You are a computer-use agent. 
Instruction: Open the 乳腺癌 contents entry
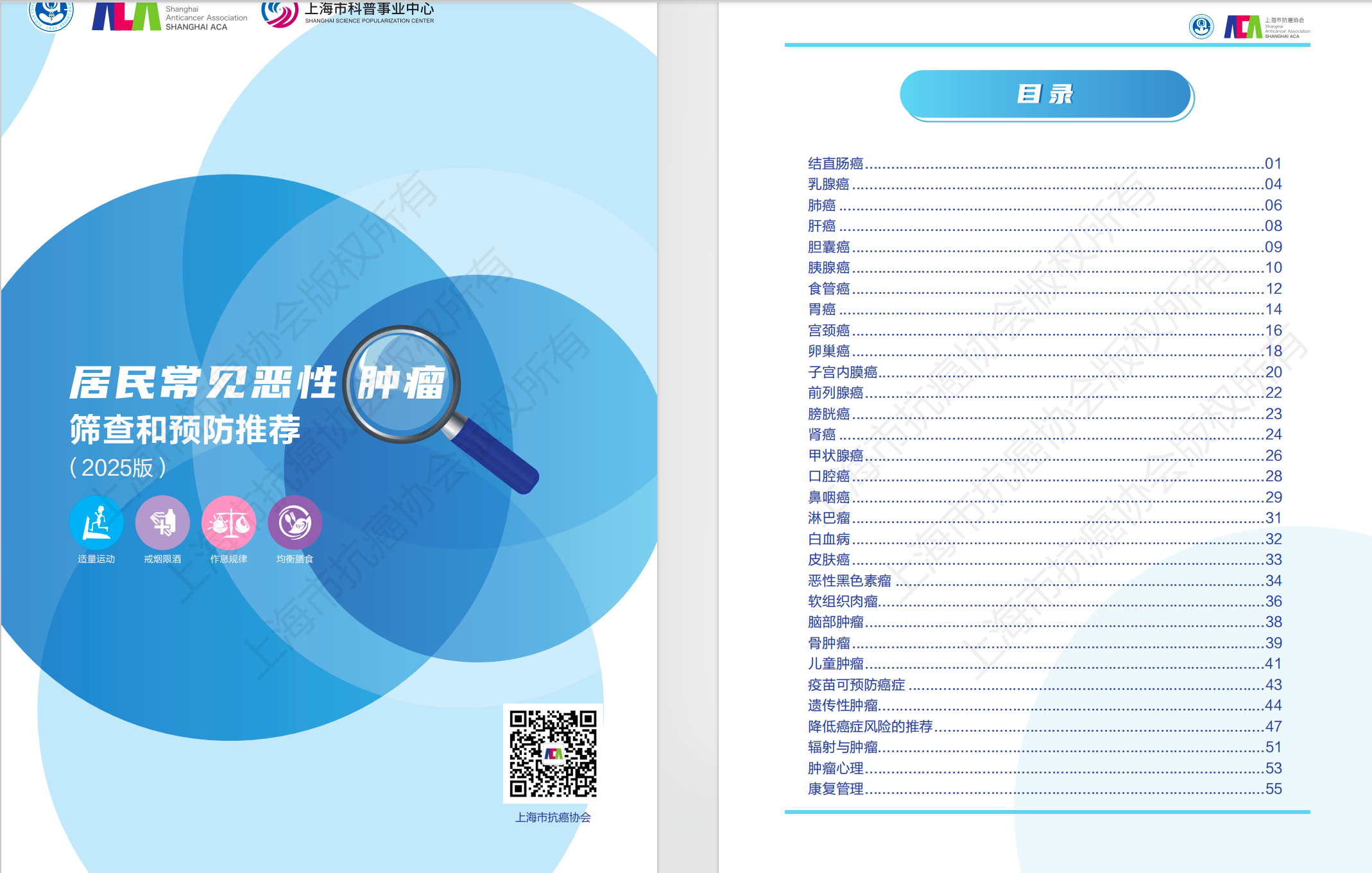click(1045, 184)
